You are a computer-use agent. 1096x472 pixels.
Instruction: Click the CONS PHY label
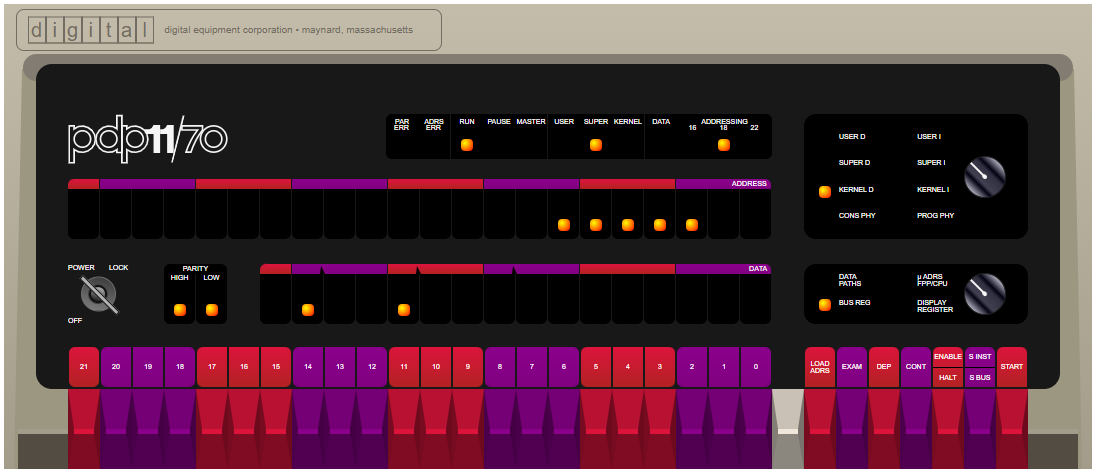tap(857, 216)
